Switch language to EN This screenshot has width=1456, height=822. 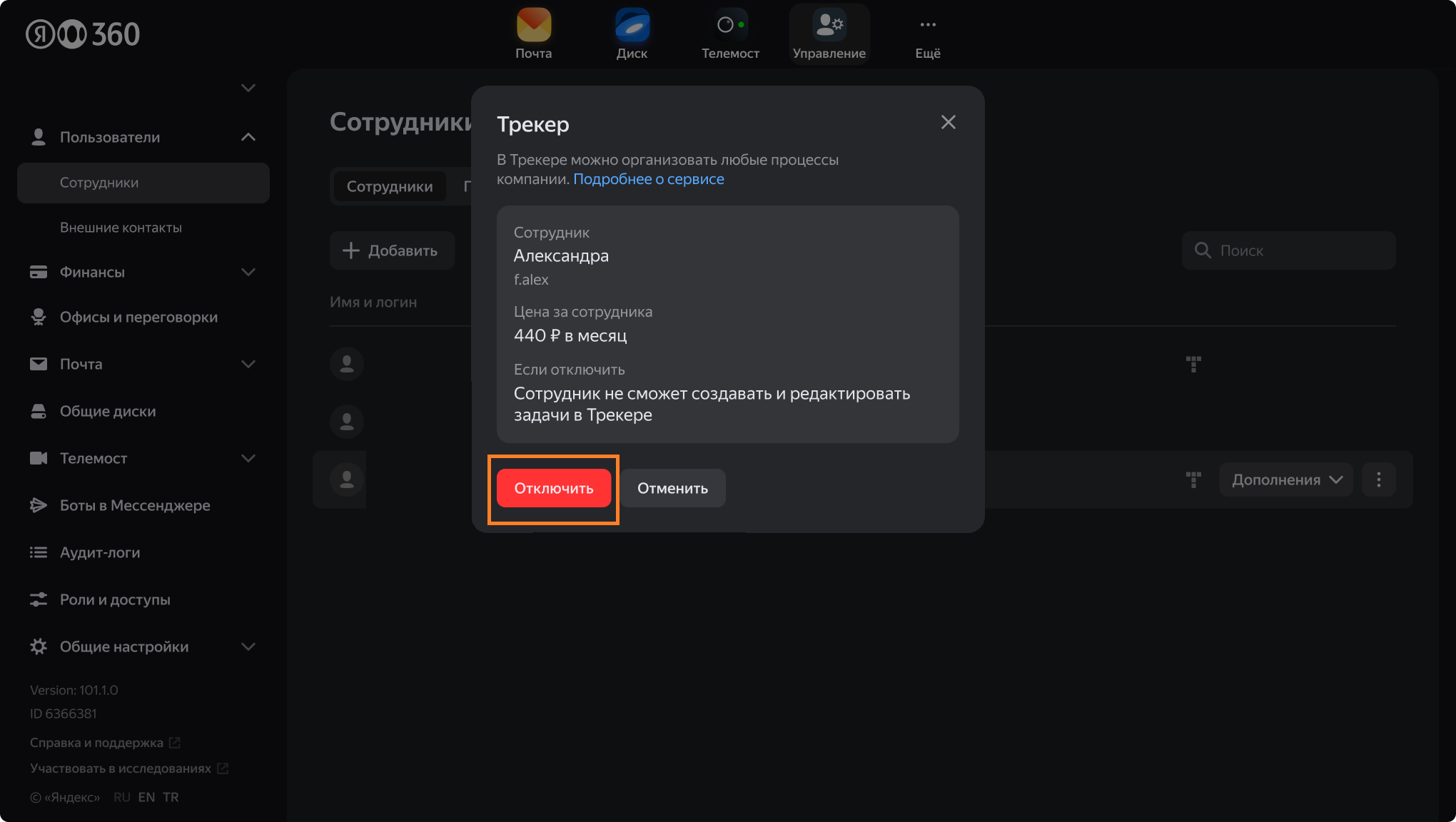(x=146, y=797)
